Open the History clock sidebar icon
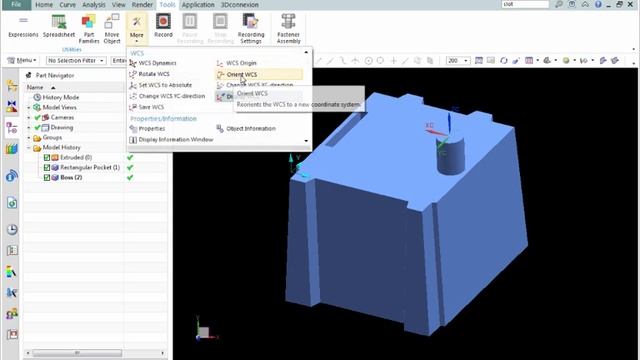Image resolution: width=640 pixels, height=360 pixels. point(11,229)
